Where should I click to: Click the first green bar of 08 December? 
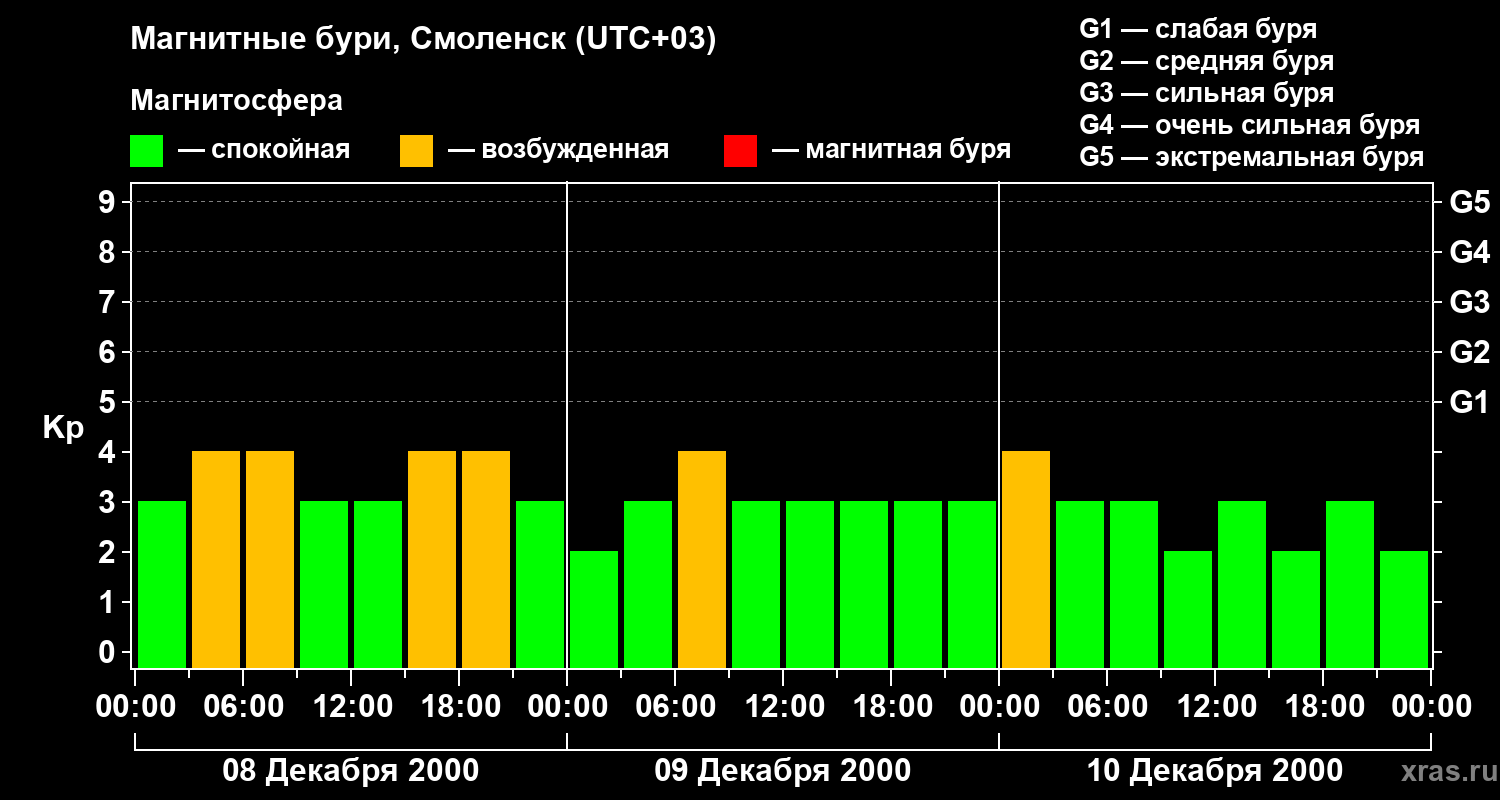(x=162, y=584)
